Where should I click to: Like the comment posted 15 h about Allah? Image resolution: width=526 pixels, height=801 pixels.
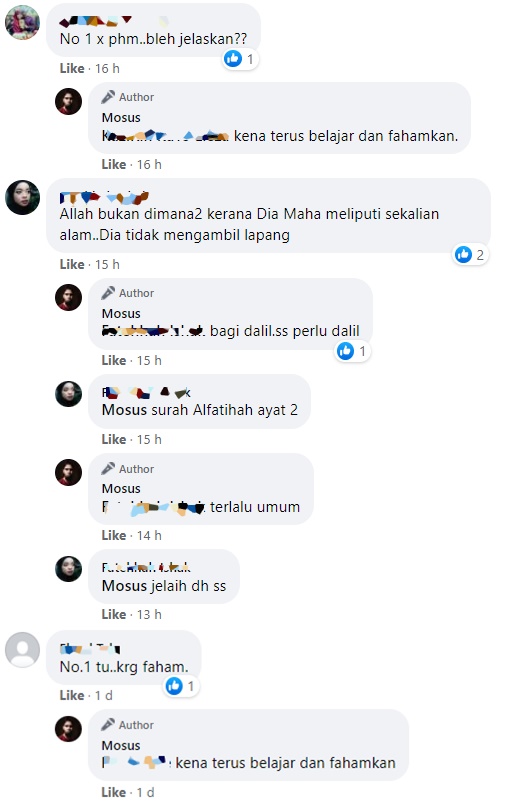point(72,265)
